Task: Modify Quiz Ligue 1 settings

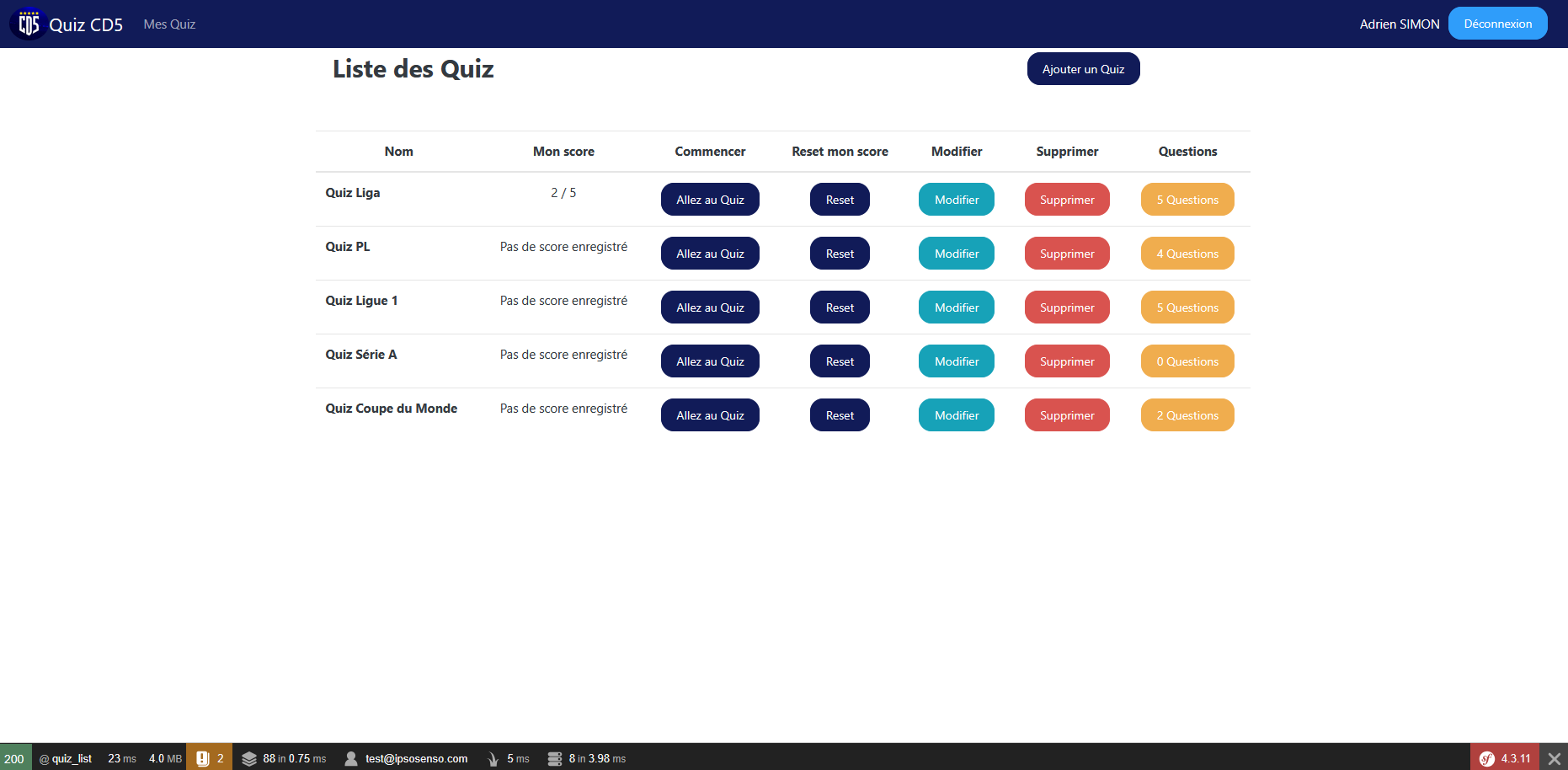Action: (x=957, y=307)
